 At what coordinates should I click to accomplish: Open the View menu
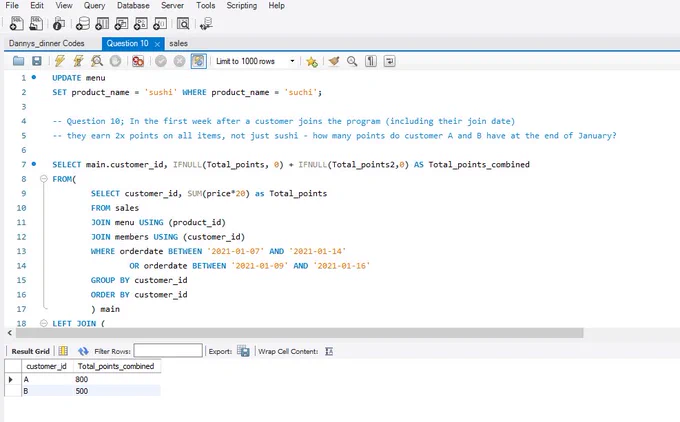pos(64,6)
